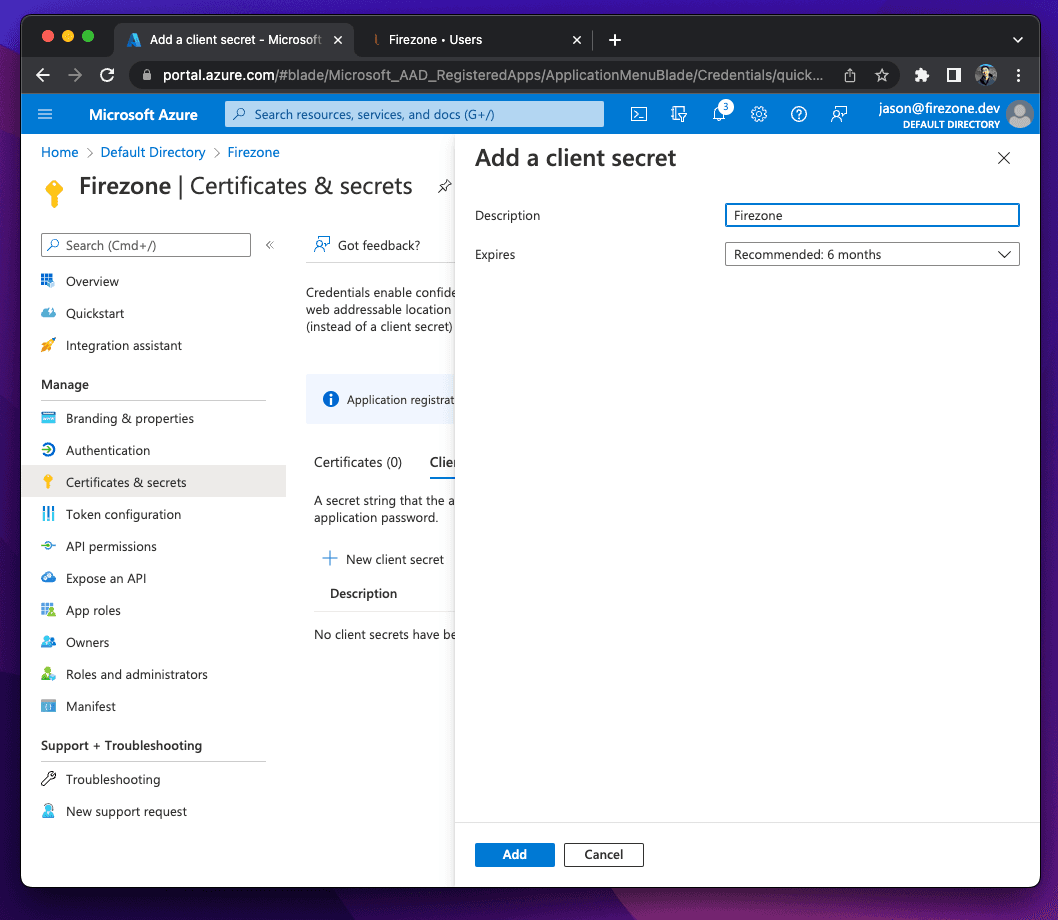Viewport: 1058px width, 920px height.
Task: Open Cloud Shell from the top bar
Action: tap(638, 114)
